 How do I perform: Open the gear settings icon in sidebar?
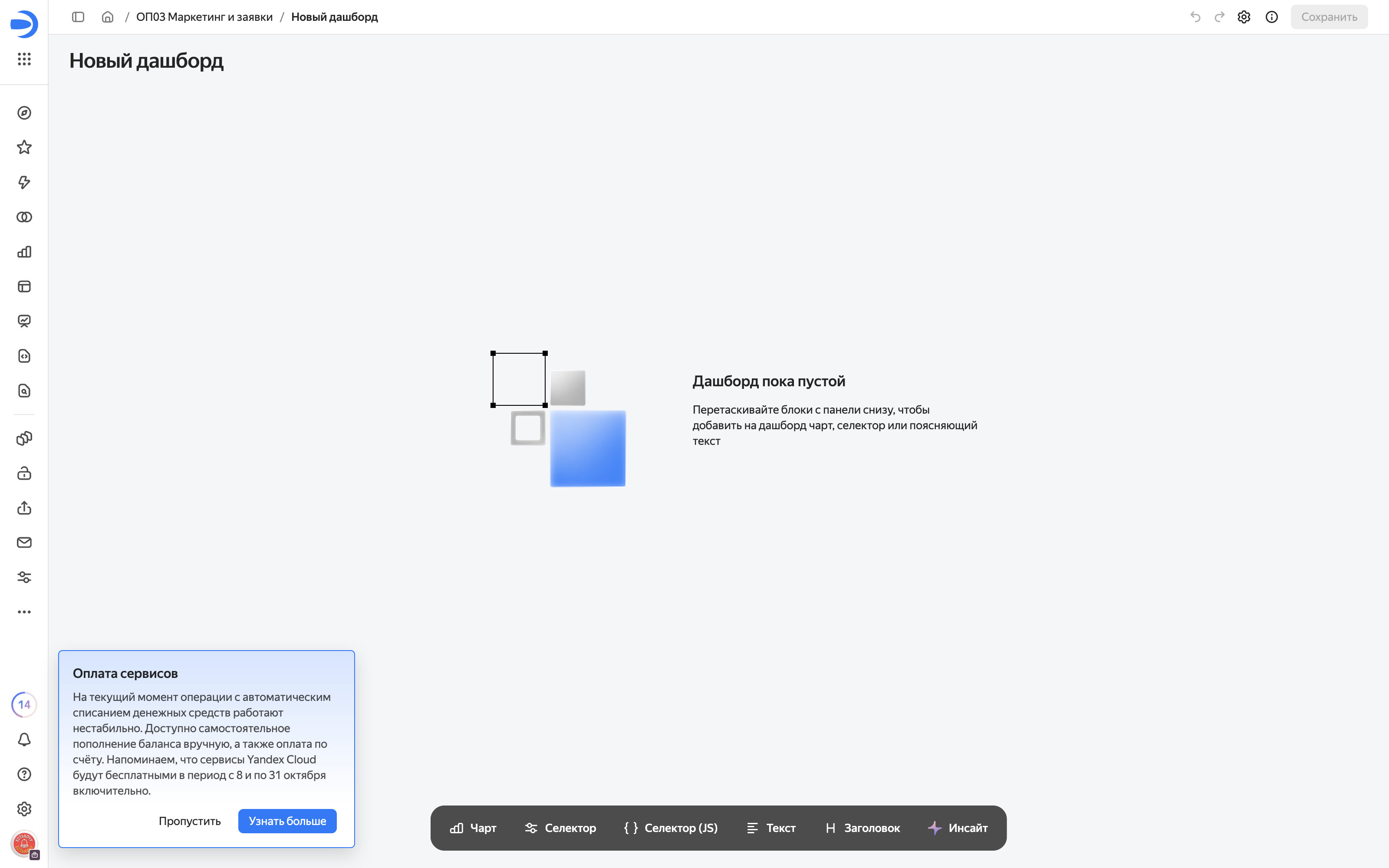(x=24, y=809)
